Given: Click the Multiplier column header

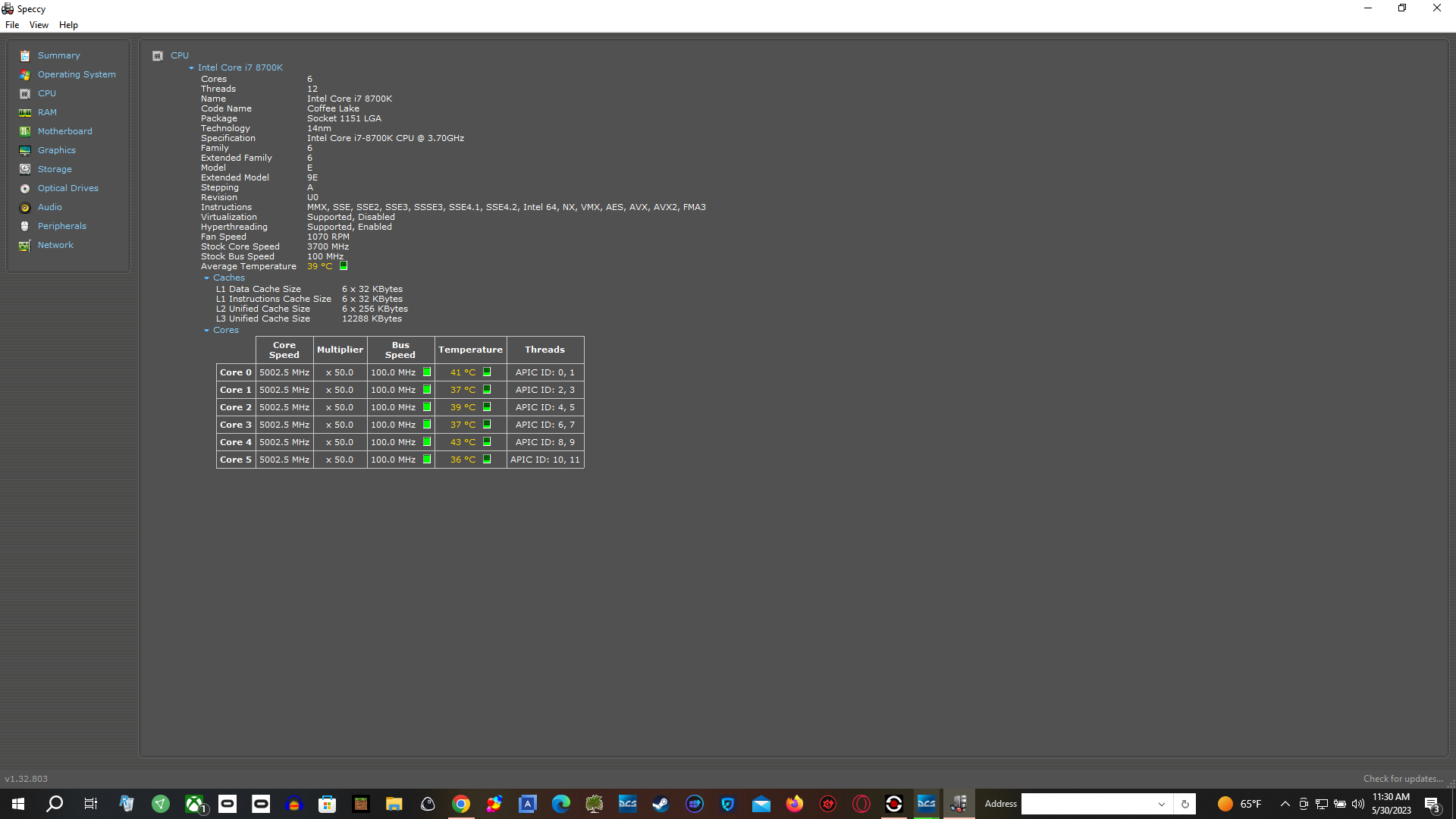Looking at the screenshot, I should [340, 350].
